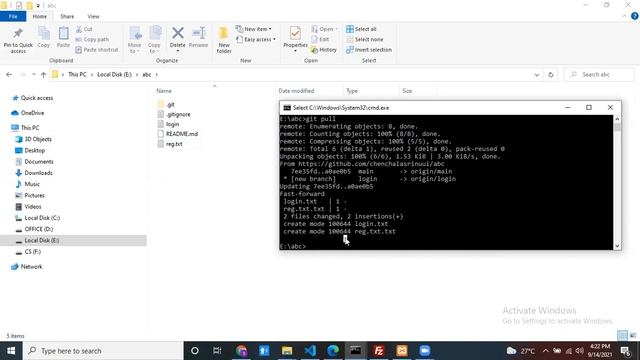
Task: Open Zoom from the taskbar
Action: (424, 351)
